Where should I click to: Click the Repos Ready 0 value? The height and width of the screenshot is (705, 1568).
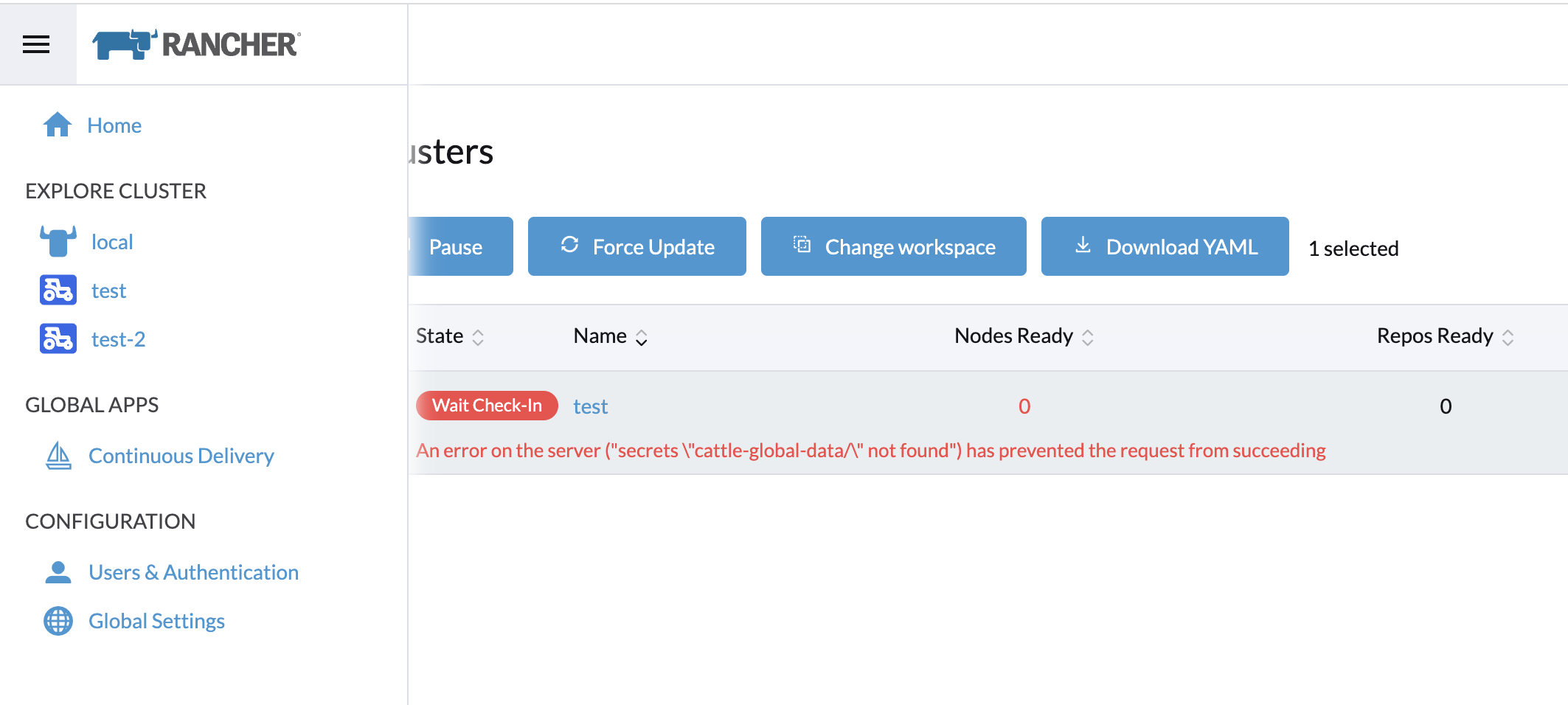click(1446, 406)
